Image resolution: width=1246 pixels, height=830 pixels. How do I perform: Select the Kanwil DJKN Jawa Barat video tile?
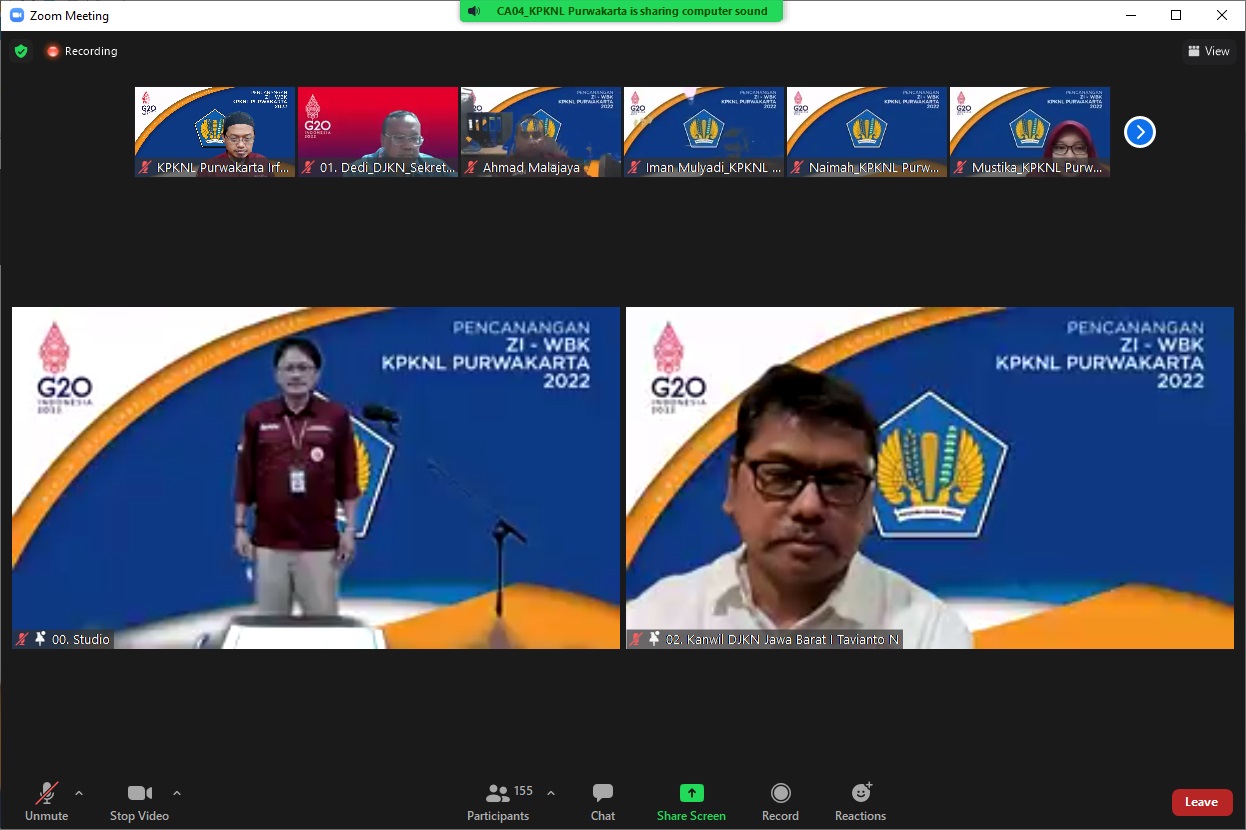[929, 477]
